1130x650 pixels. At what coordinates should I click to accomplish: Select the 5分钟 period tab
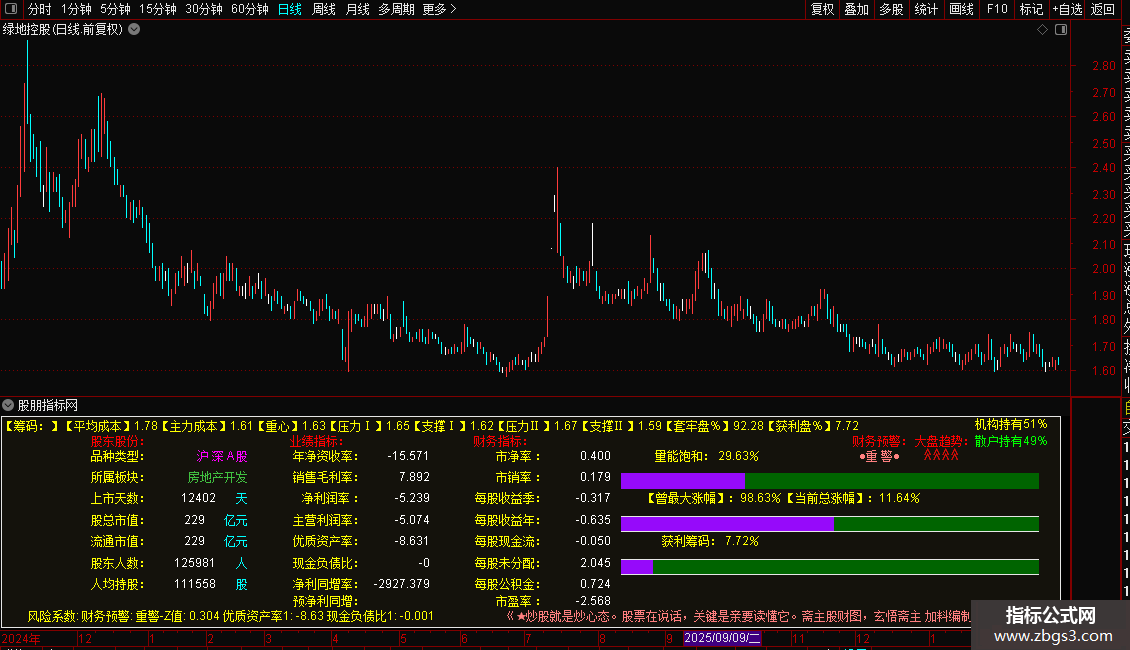pyautogui.click(x=115, y=9)
